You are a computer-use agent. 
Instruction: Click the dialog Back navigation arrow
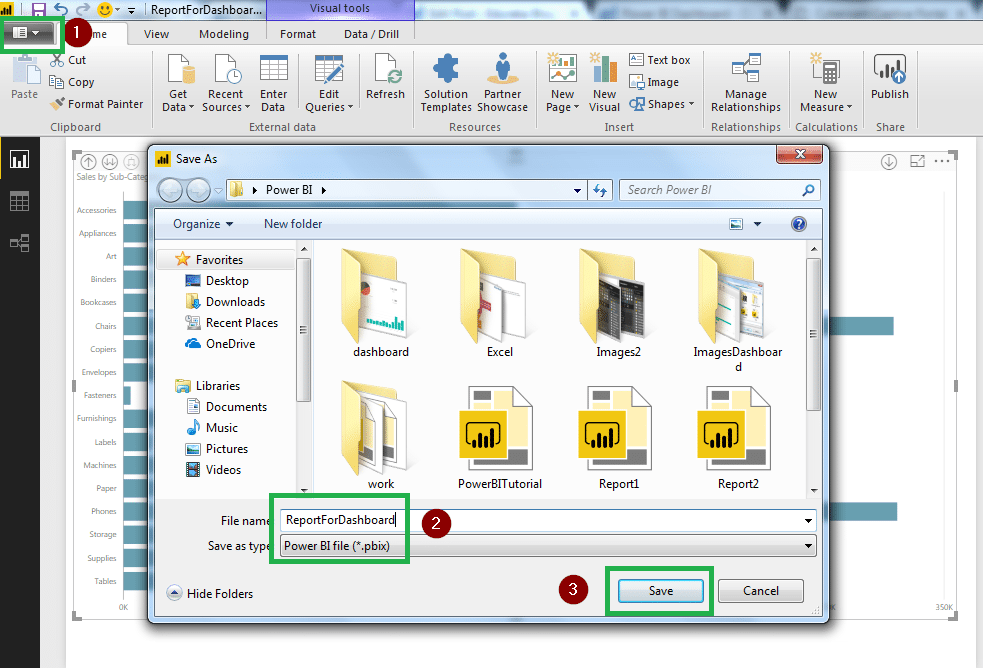(170, 190)
